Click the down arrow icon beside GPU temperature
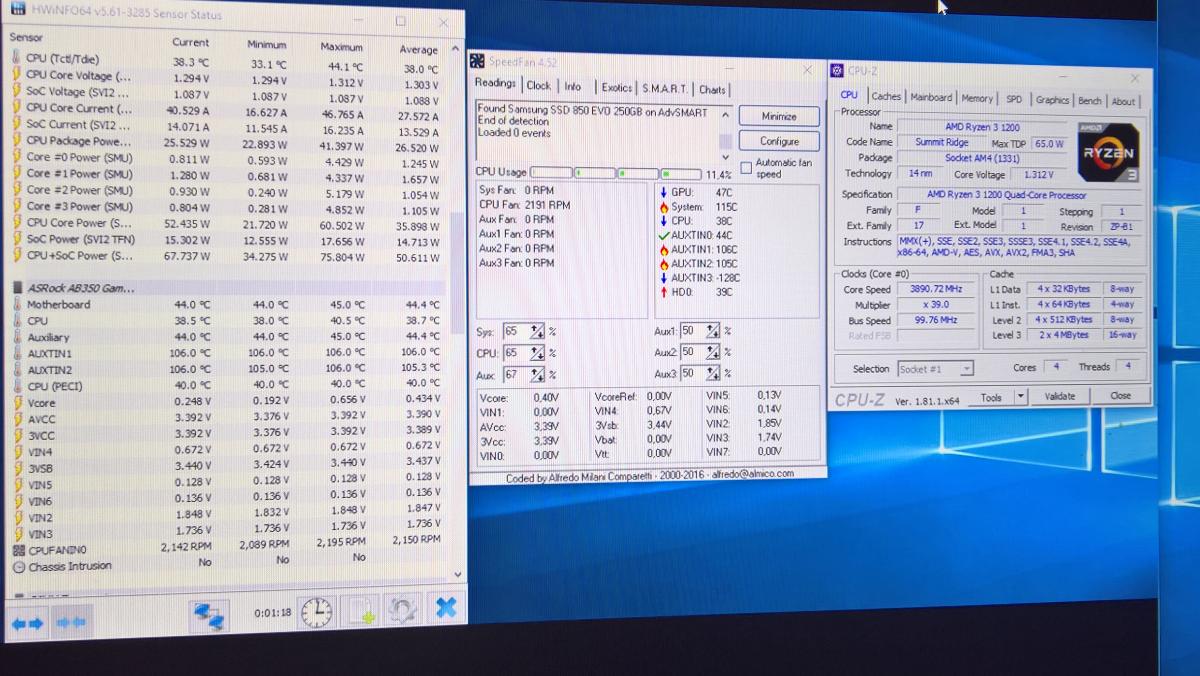Viewport: 1200px width, 676px height. [663, 192]
